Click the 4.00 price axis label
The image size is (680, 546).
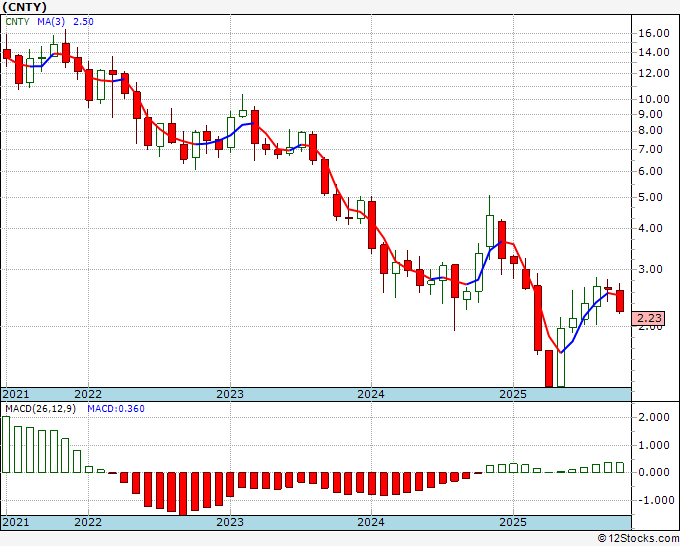(x=651, y=228)
